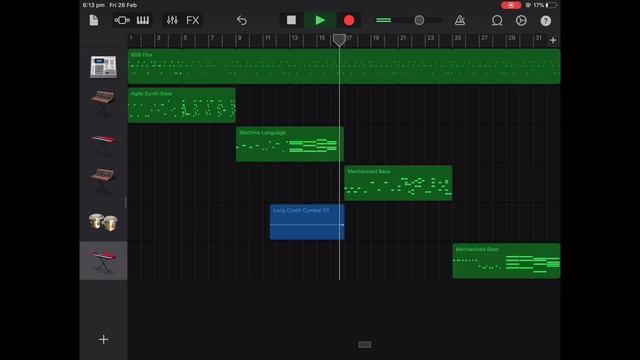The image size is (640, 360).
Task: Select the blue Long Crash Cymbal 03 region
Action: (307, 222)
